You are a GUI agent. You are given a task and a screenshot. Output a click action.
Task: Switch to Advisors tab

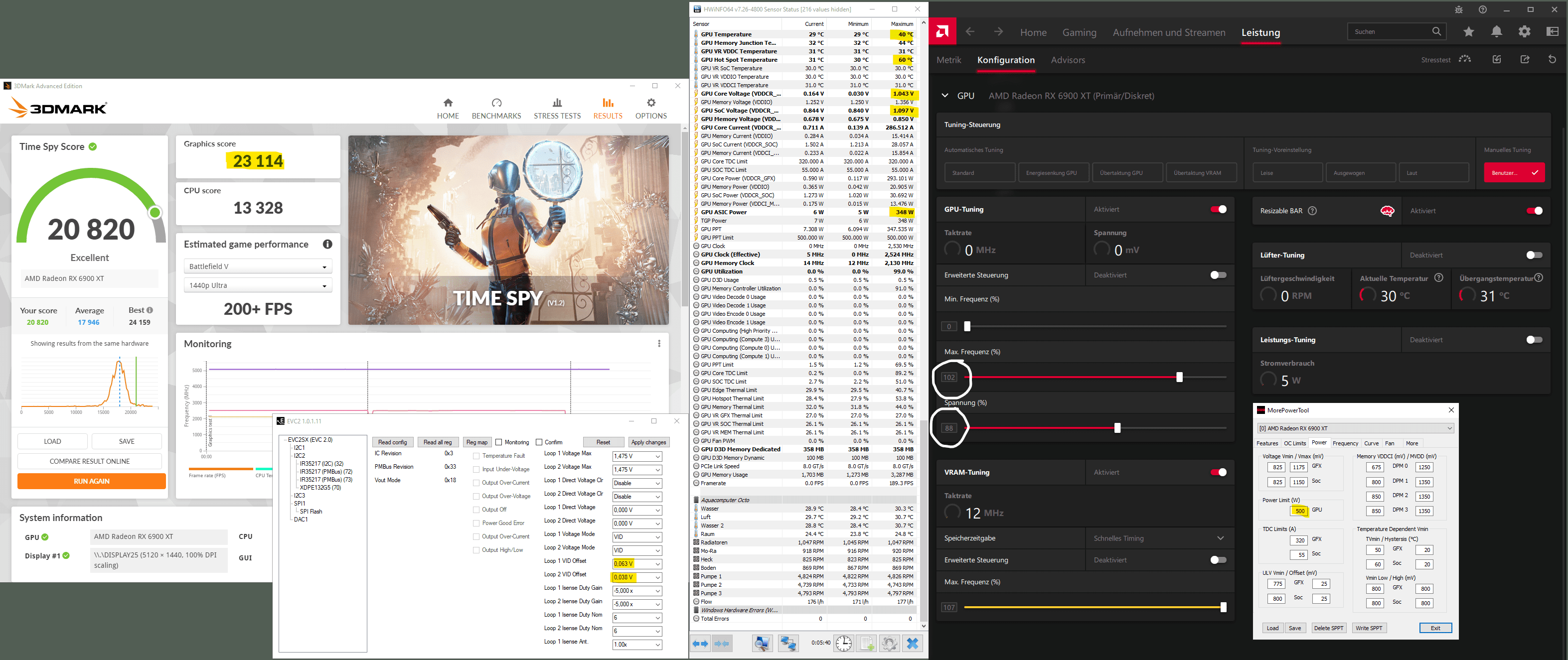pyautogui.click(x=1068, y=60)
